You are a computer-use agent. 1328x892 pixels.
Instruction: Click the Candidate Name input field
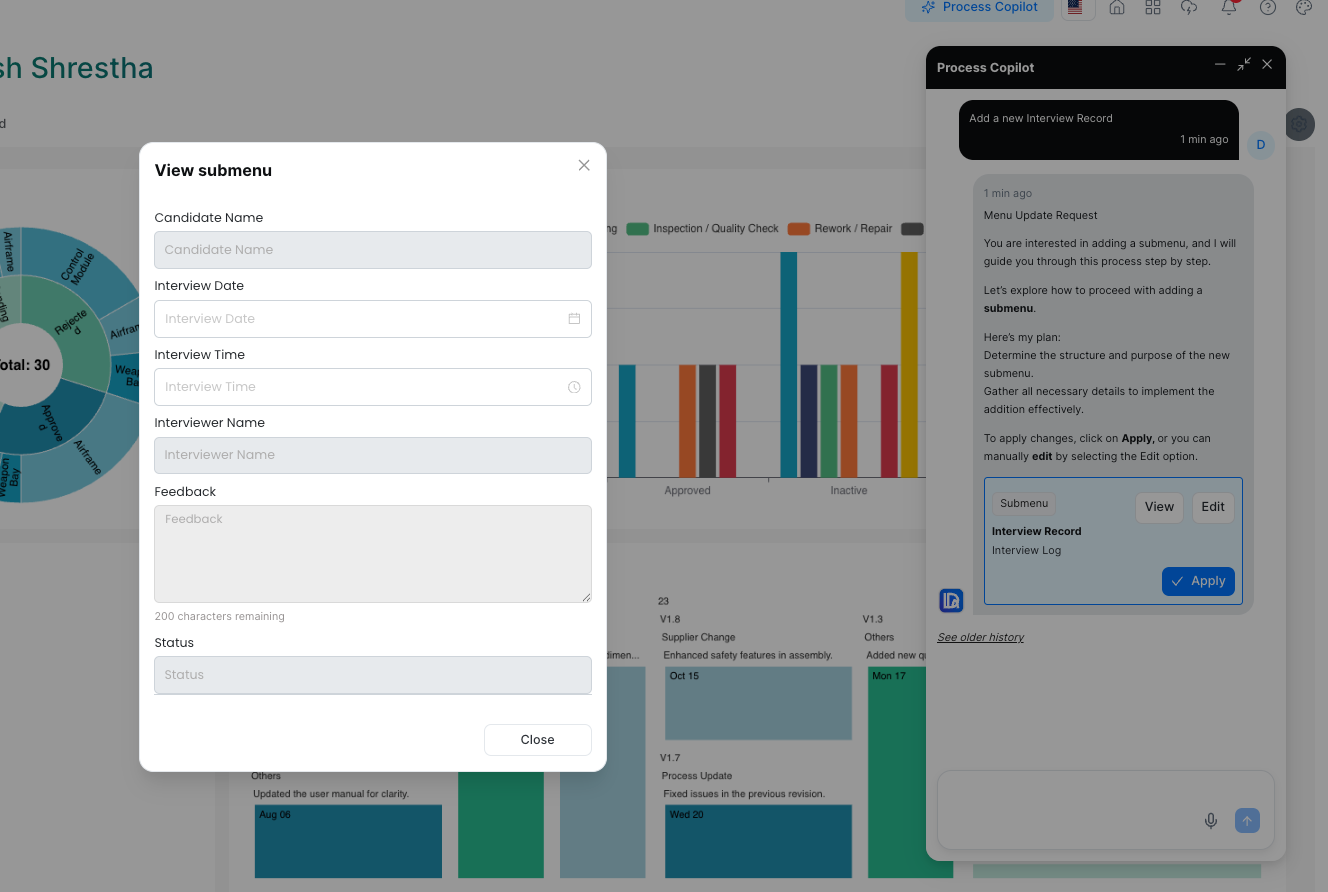[372, 250]
